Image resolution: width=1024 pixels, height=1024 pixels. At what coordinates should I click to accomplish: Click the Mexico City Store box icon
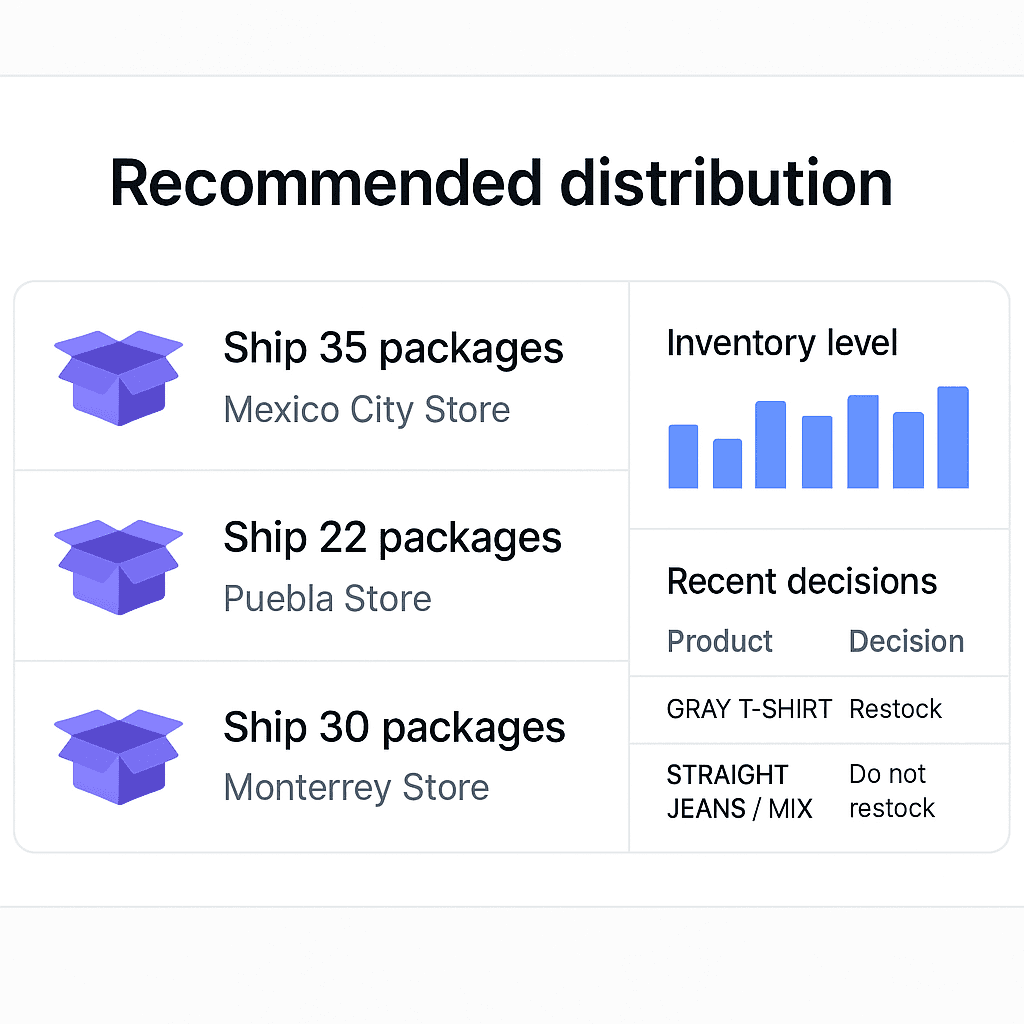(118, 378)
